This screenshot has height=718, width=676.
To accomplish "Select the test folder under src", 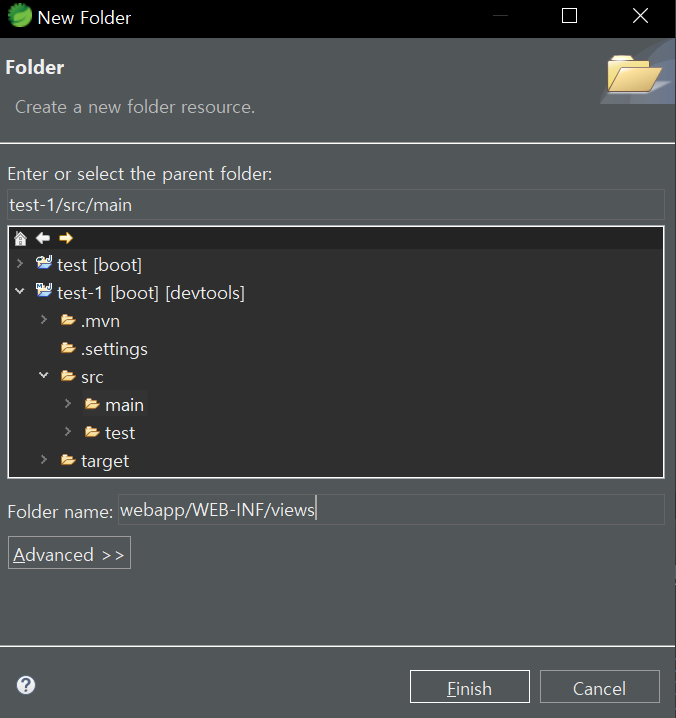I will [x=119, y=433].
